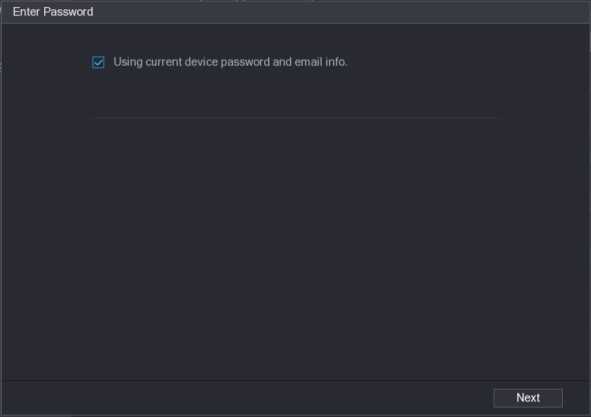Click the blue checkmark icon
The image size is (591, 417).
pos(98,62)
